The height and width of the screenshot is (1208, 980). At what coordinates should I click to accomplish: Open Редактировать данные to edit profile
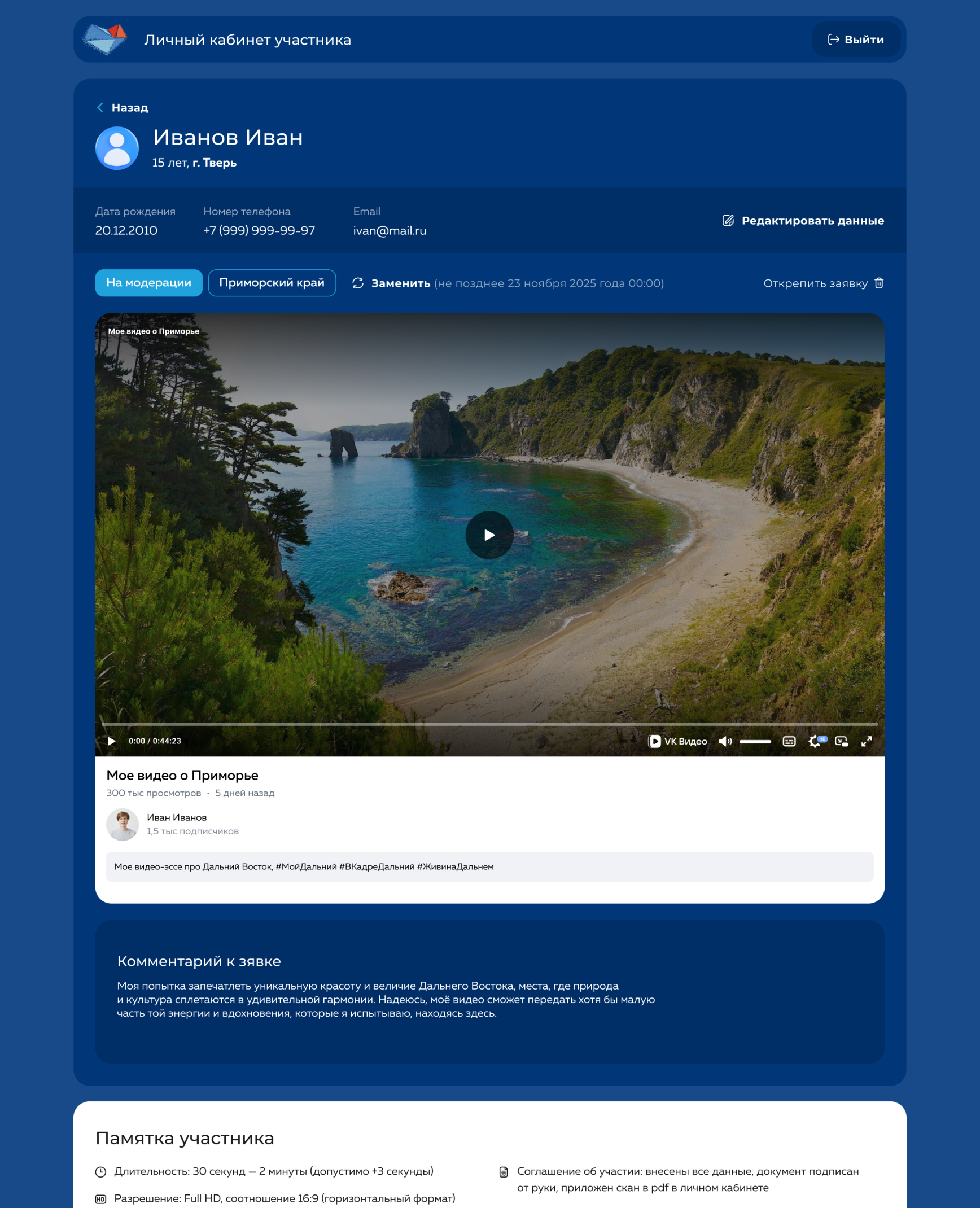(803, 221)
